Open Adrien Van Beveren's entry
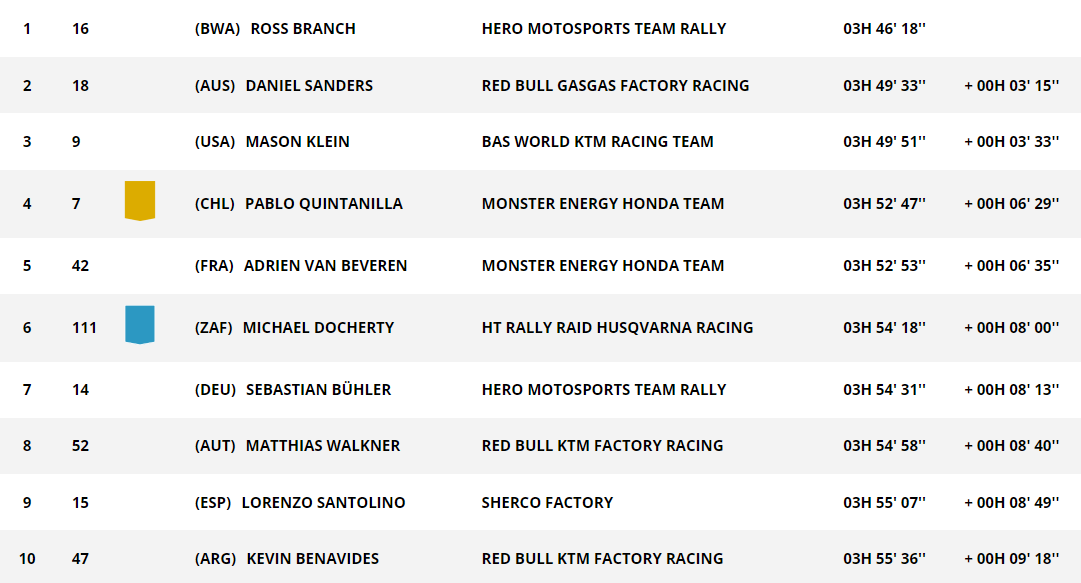The width and height of the screenshot is (1081, 583). 325,265
